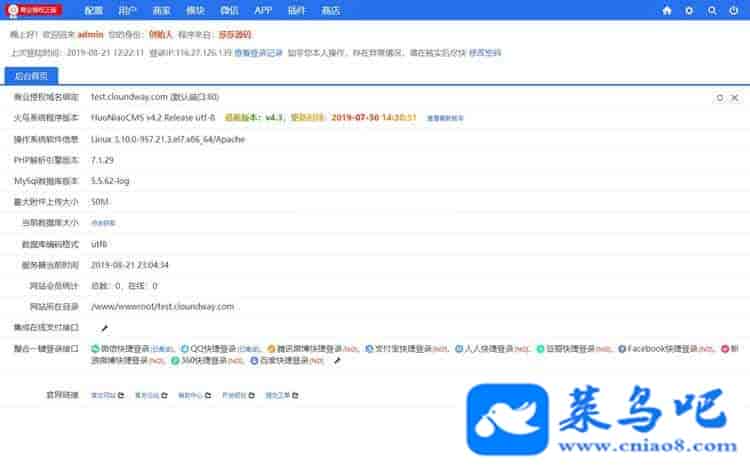Get the current database size link
Image resolution: width=750 pixels, height=467 pixels.
(x=103, y=223)
